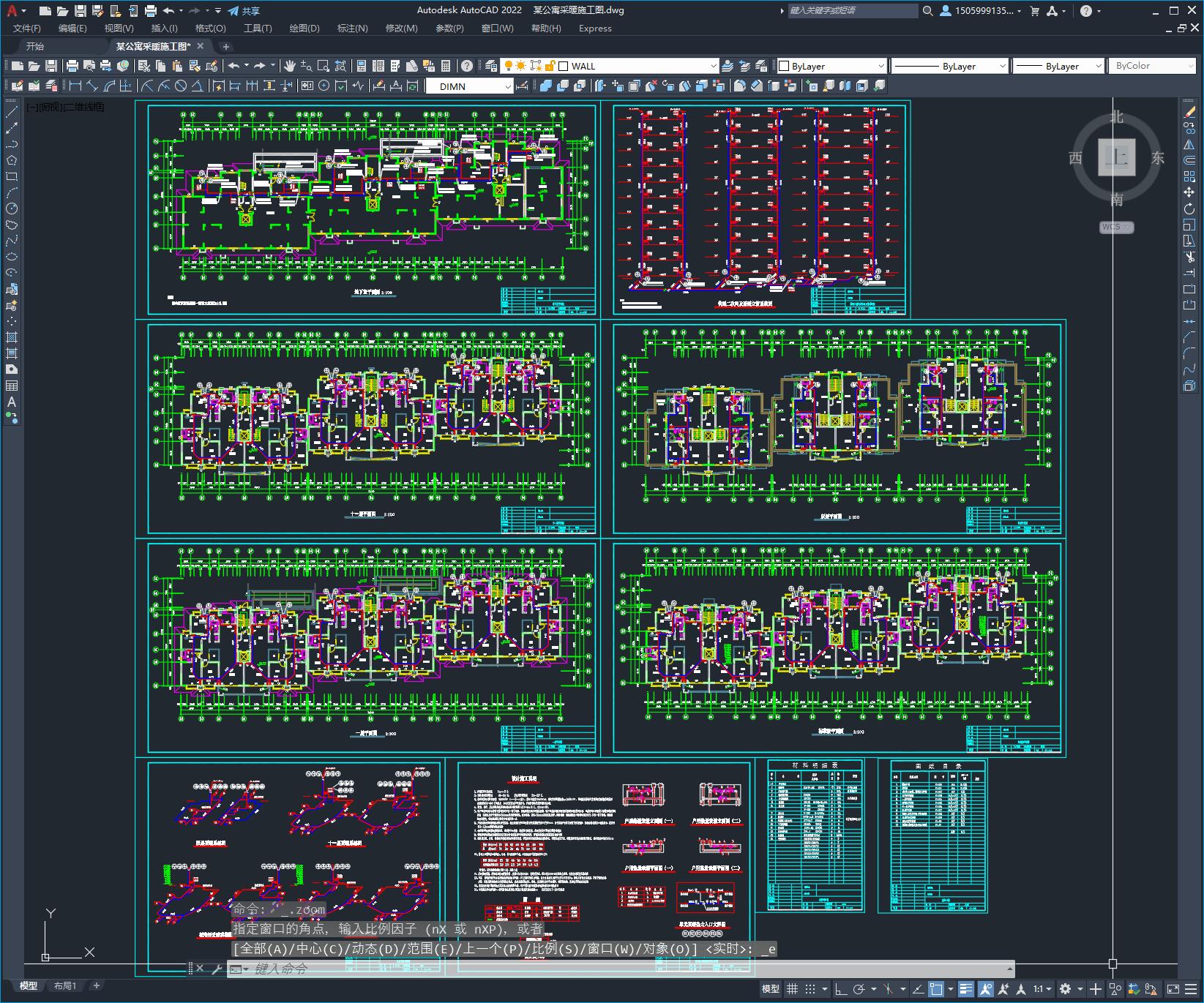Viewport: 1204px width, 1003px height.
Task: Toggle lineweight display in status bar
Action: point(965,989)
